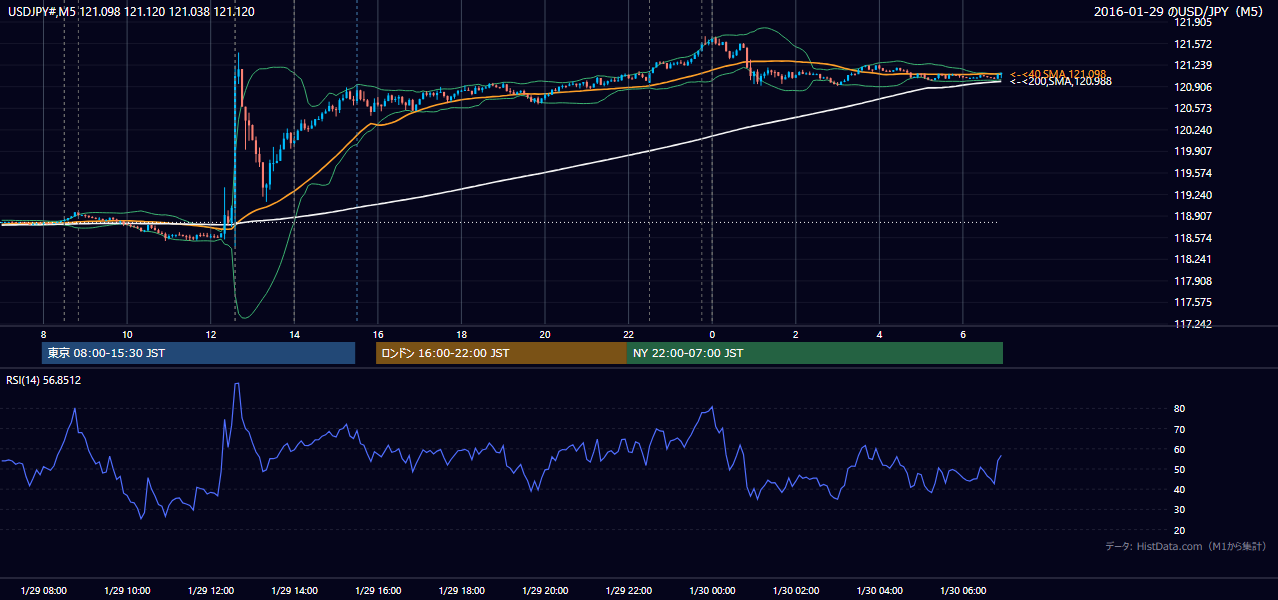Click the 1/29 10:00 bottom time label
The height and width of the screenshot is (600, 1278).
pyautogui.click(x=127, y=591)
